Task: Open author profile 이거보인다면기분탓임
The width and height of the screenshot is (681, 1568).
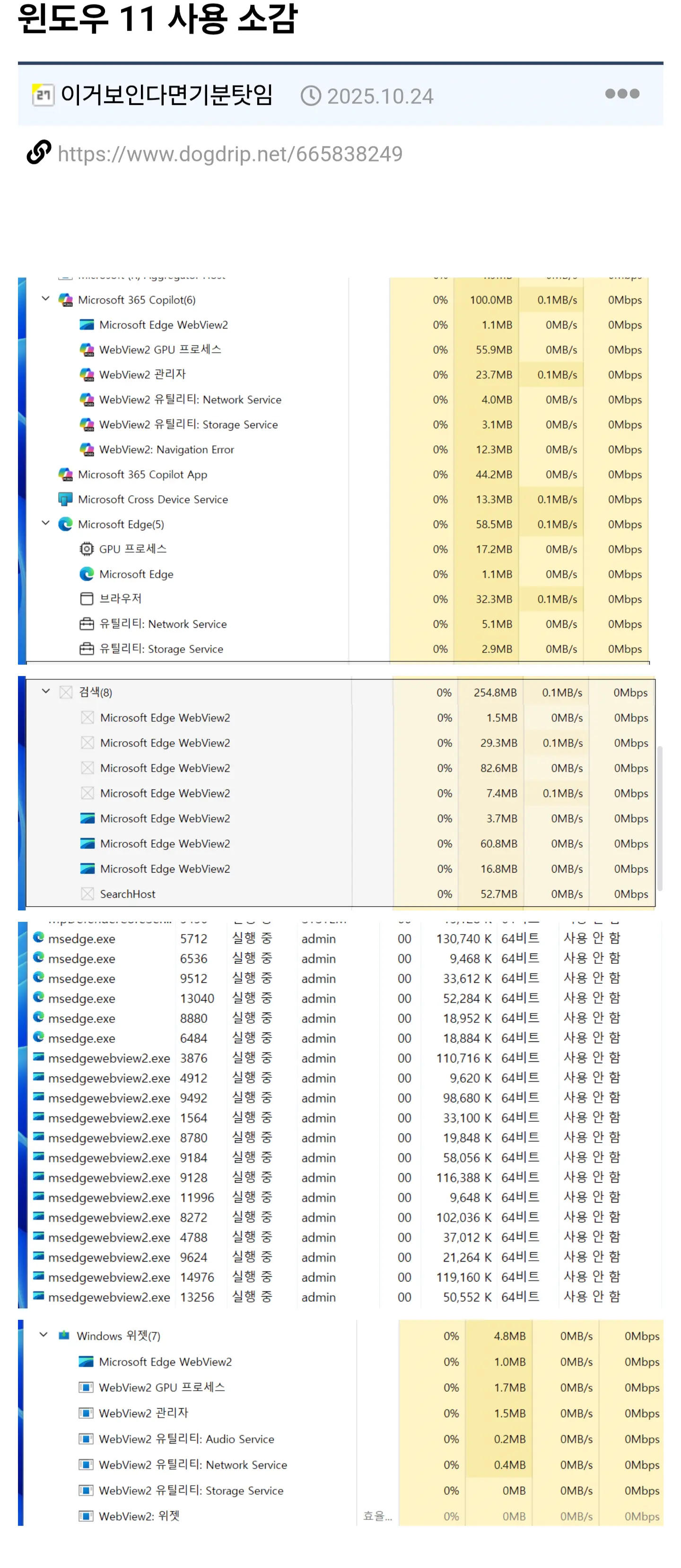Action: (166, 95)
